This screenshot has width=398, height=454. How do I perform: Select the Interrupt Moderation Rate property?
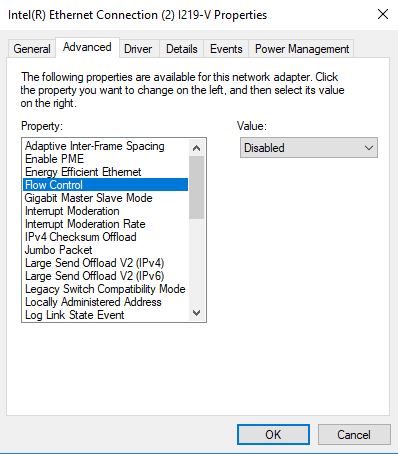click(x=105, y=224)
